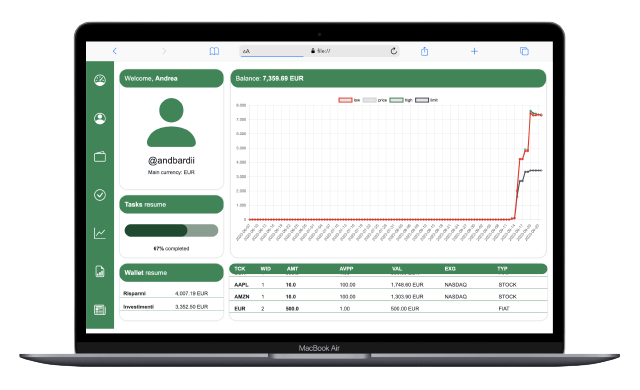Click the EXG column header
The height and width of the screenshot is (390, 640).
tap(450, 269)
